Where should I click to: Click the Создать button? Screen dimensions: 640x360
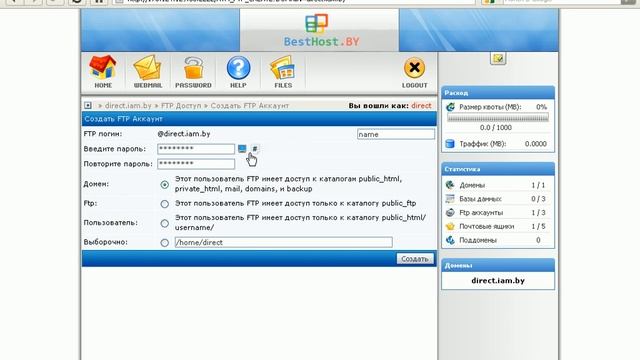(415, 259)
